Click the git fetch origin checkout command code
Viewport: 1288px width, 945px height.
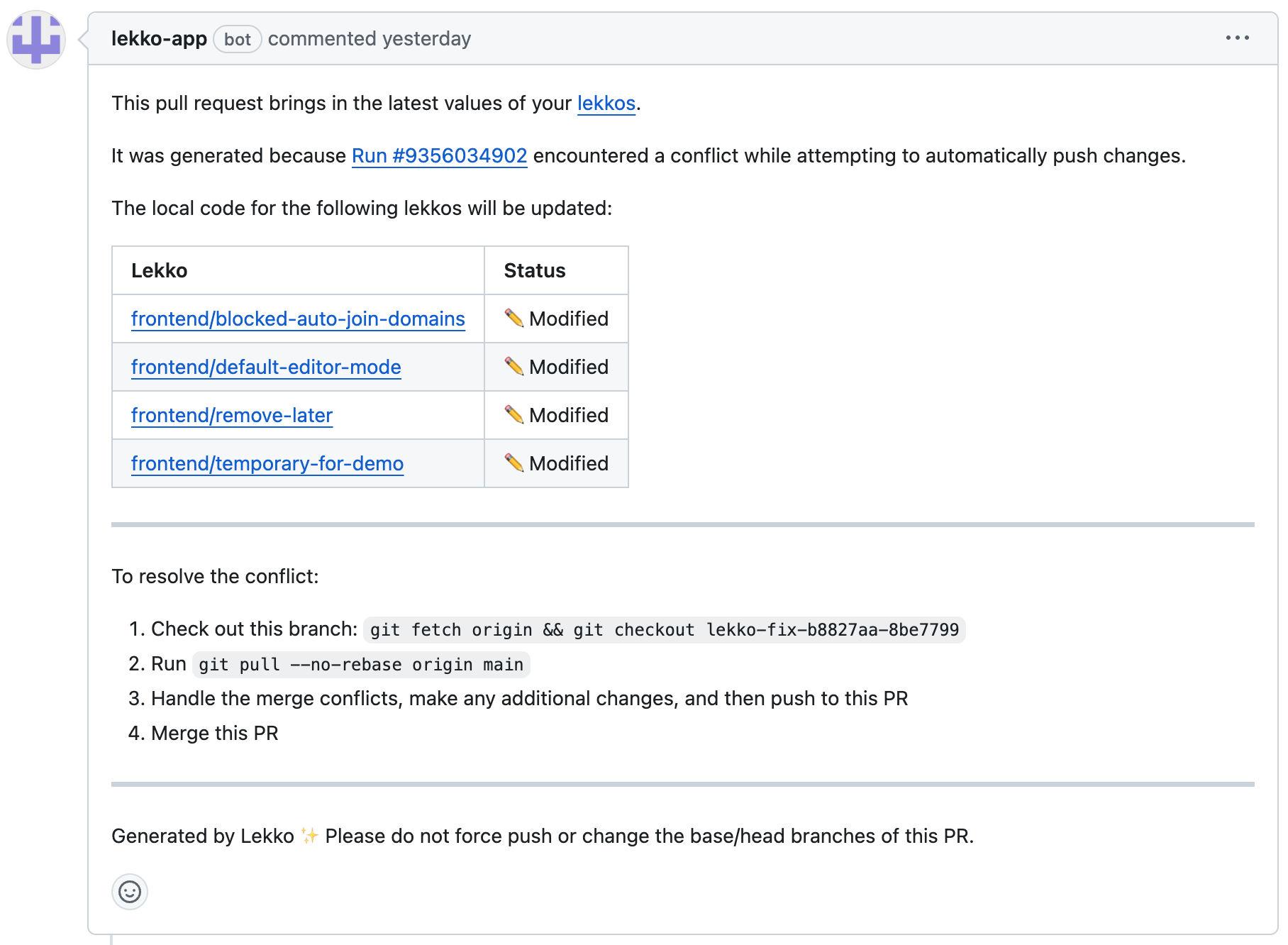665,630
